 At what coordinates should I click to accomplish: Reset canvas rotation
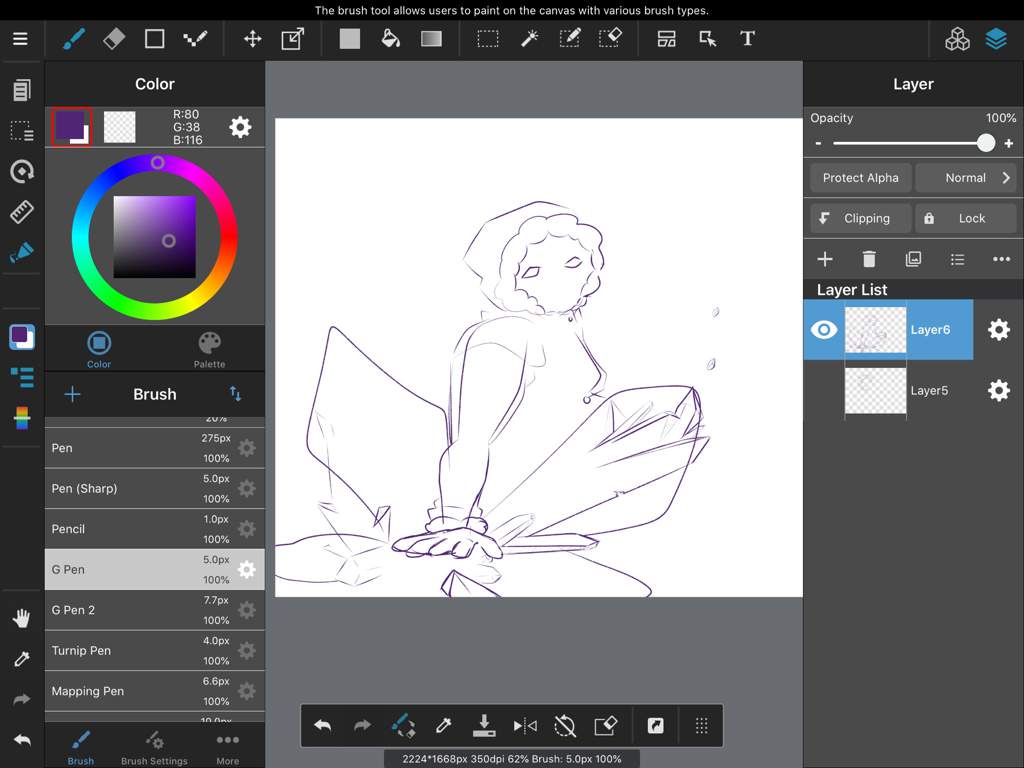click(565, 726)
